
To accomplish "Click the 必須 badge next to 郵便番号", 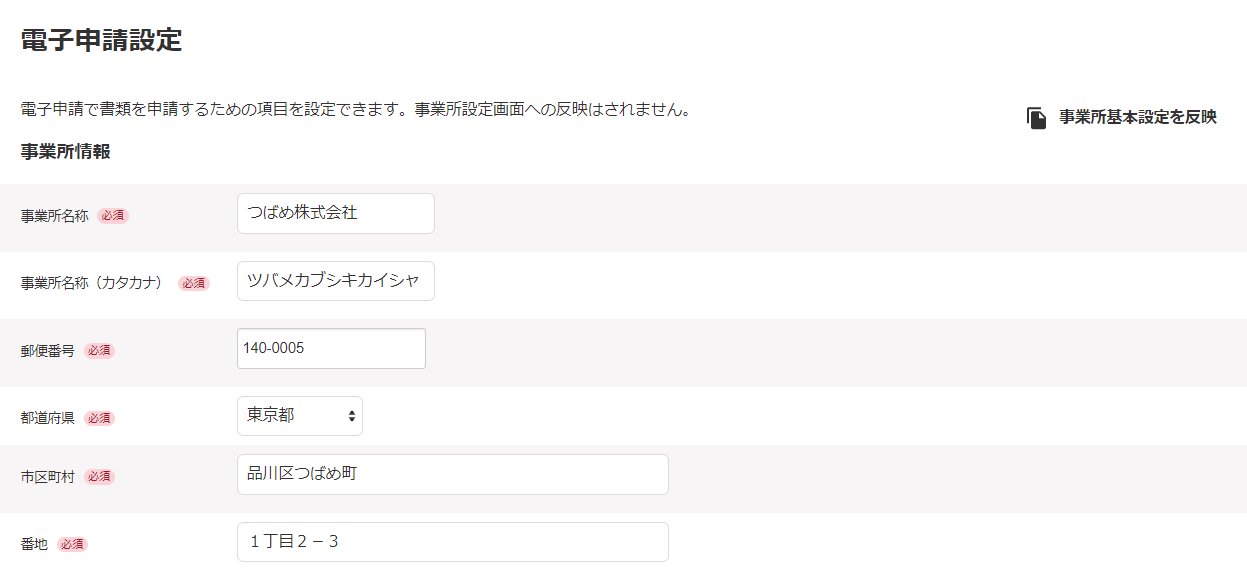I will [99, 351].
